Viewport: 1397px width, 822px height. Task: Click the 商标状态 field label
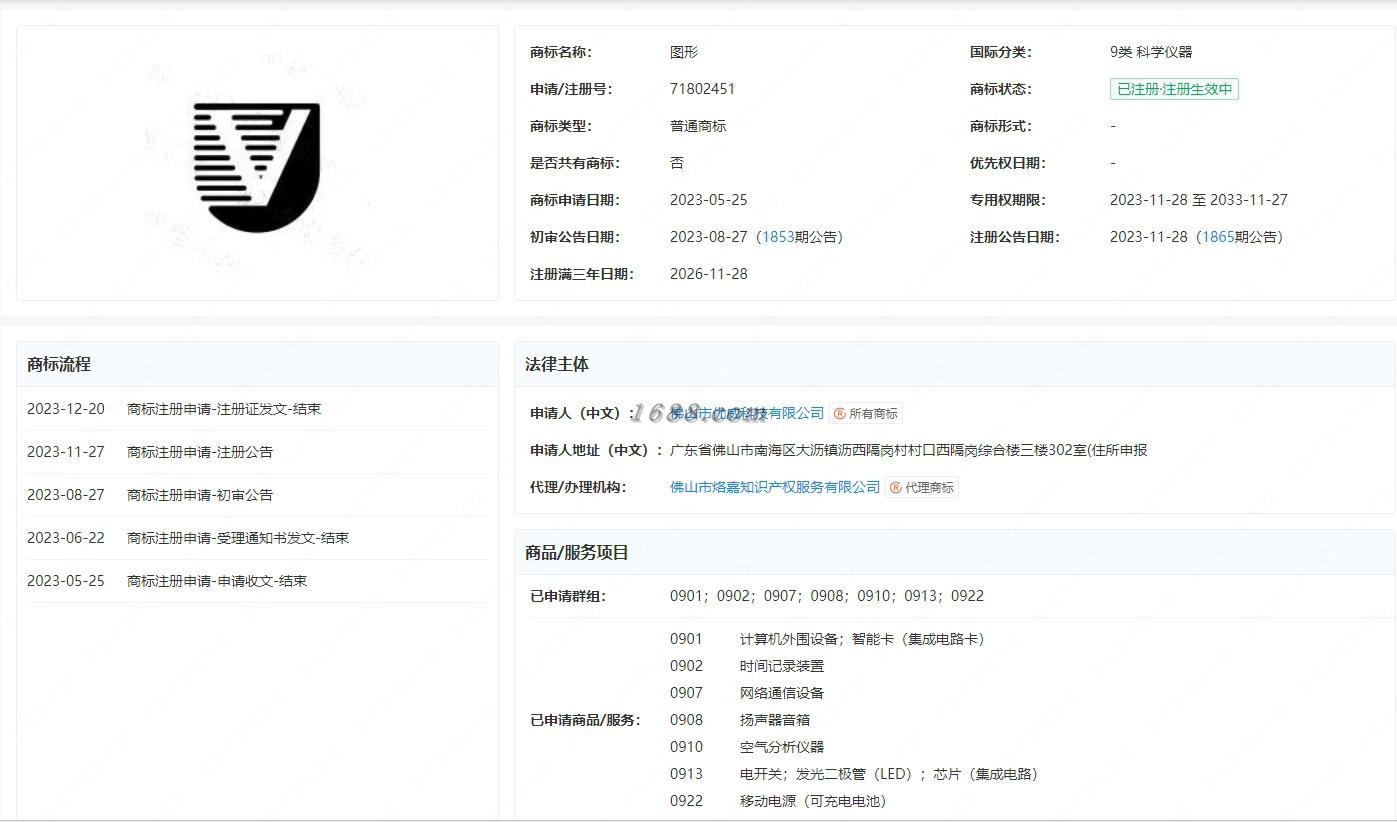(x=1001, y=89)
